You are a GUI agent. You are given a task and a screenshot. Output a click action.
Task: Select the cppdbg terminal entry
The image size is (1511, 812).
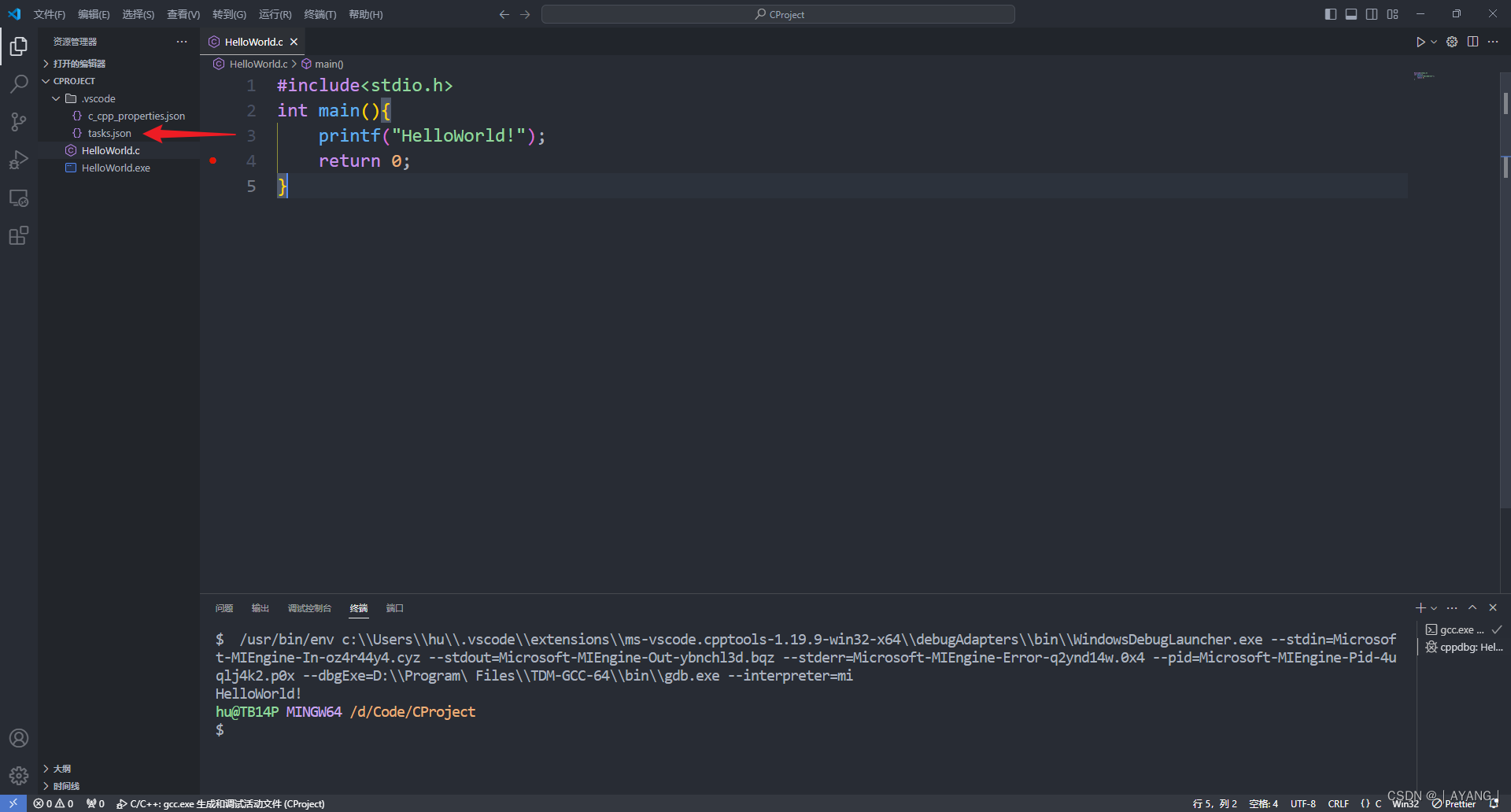pos(1464,647)
